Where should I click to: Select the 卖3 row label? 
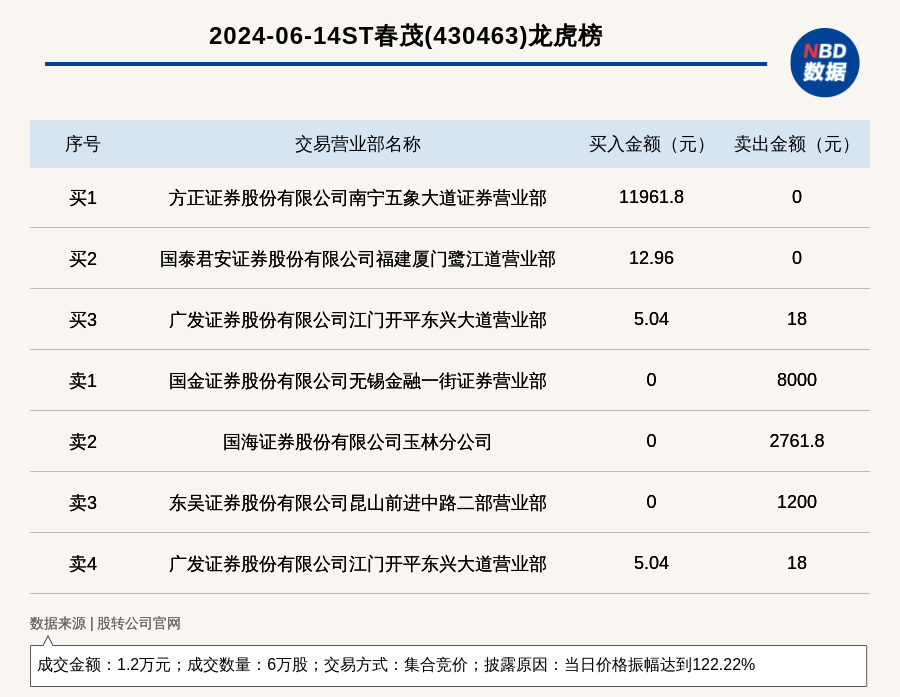[x=83, y=503]
